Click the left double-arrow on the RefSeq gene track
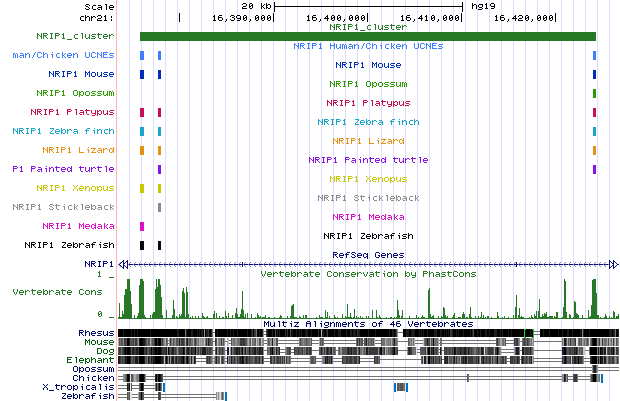This screenshot has width=620, height=401. coord(123,263)
